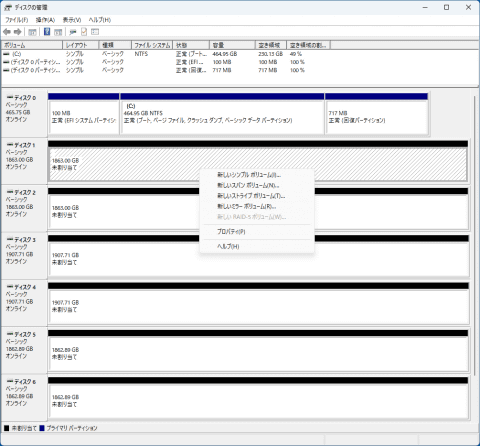The width and height of the screenshot is (480, 446).
Task: Open the view settings toolbar icon
Action: coord(95,32)
